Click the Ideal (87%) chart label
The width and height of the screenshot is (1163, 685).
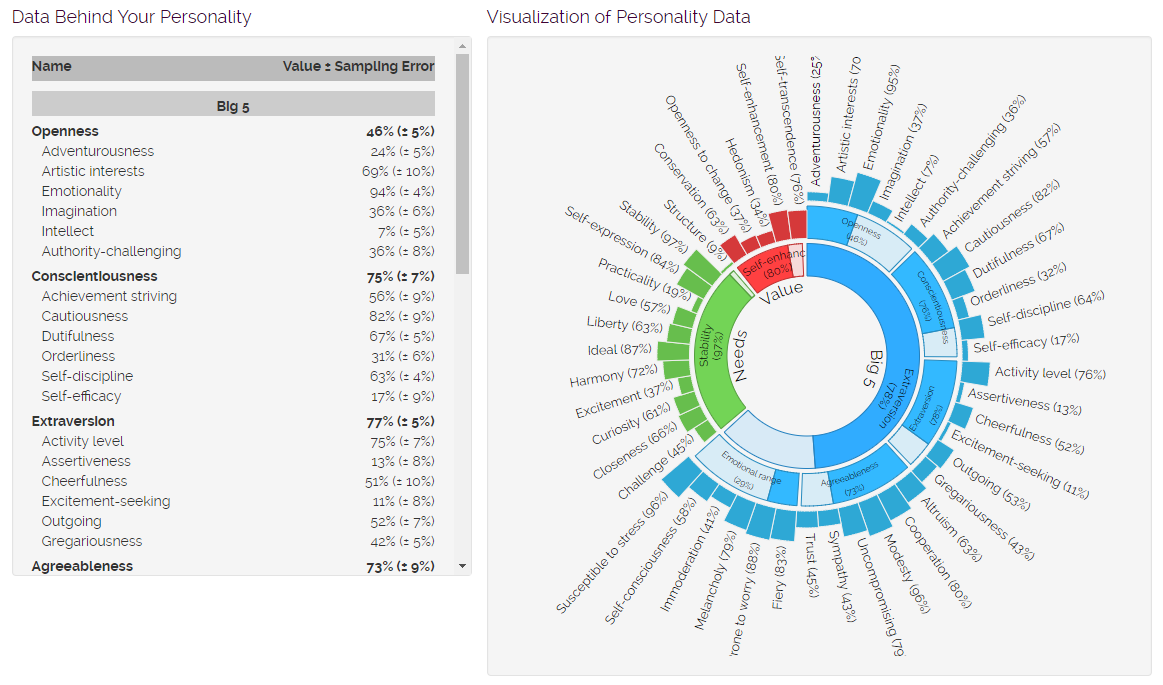(x=619, y=349)
